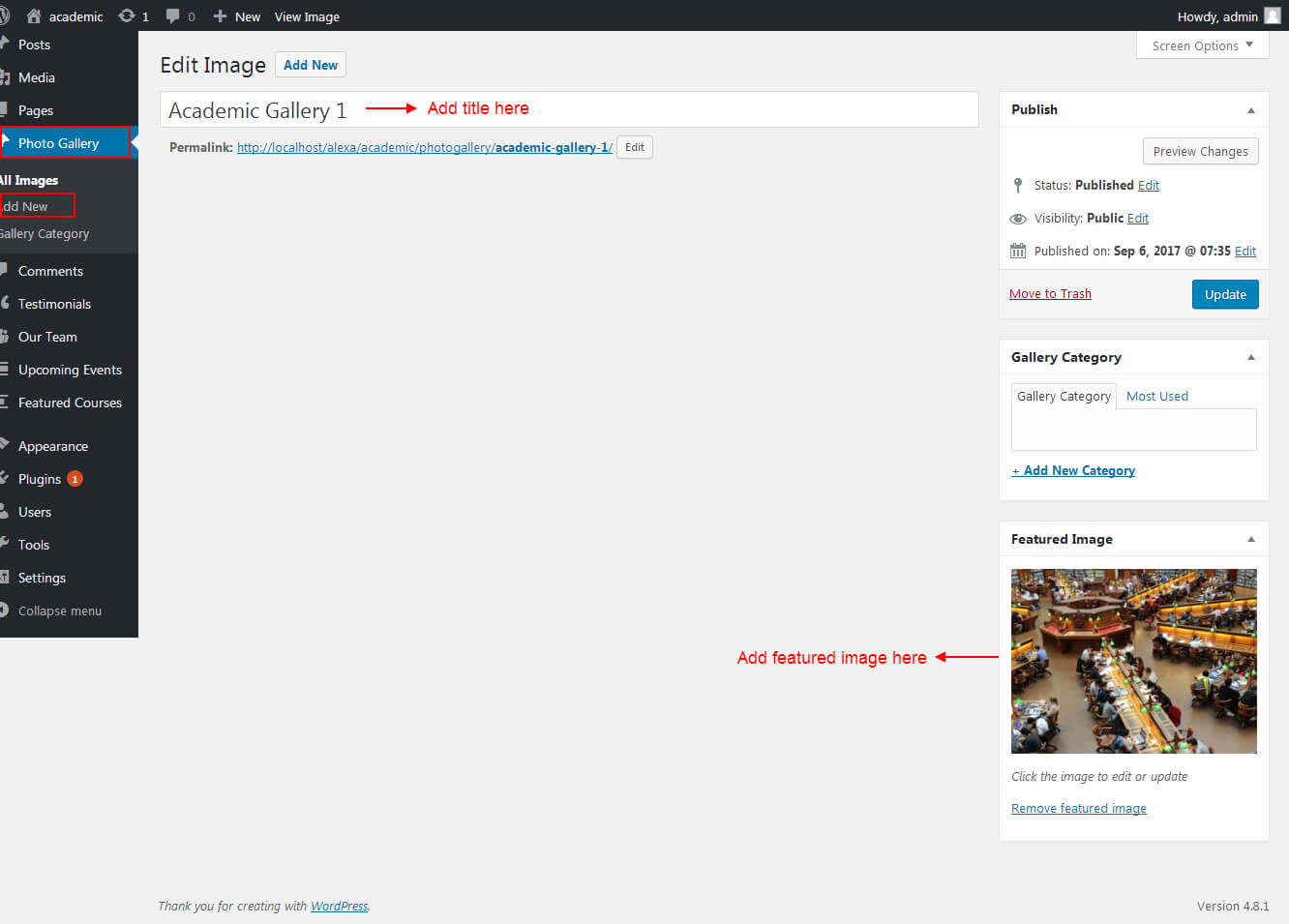Click Preview Changes button
This screenshot has height=924, width=1289.
(1200, 151)
